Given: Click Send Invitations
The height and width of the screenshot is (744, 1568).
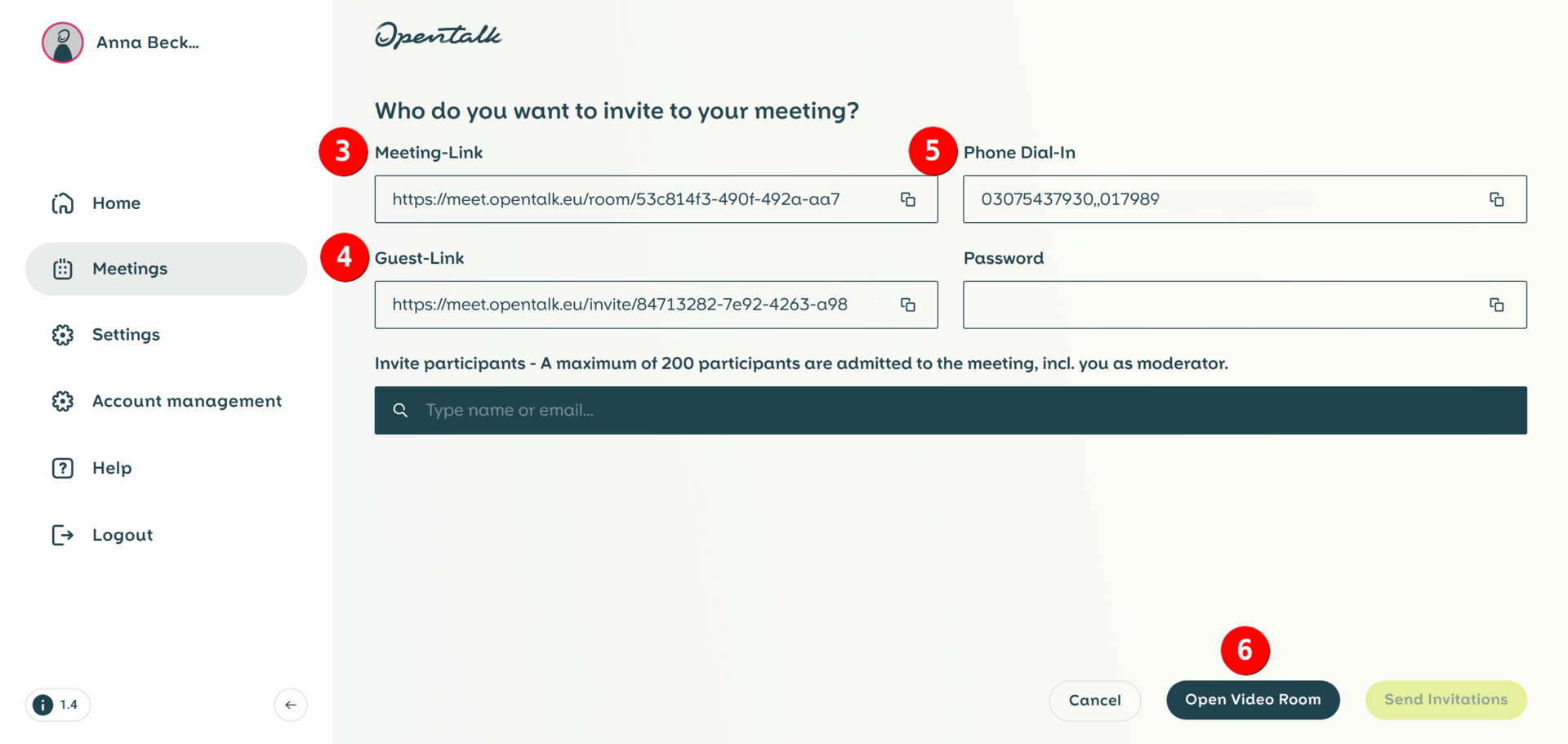Looking at the screenshot, I should 1445,699.
